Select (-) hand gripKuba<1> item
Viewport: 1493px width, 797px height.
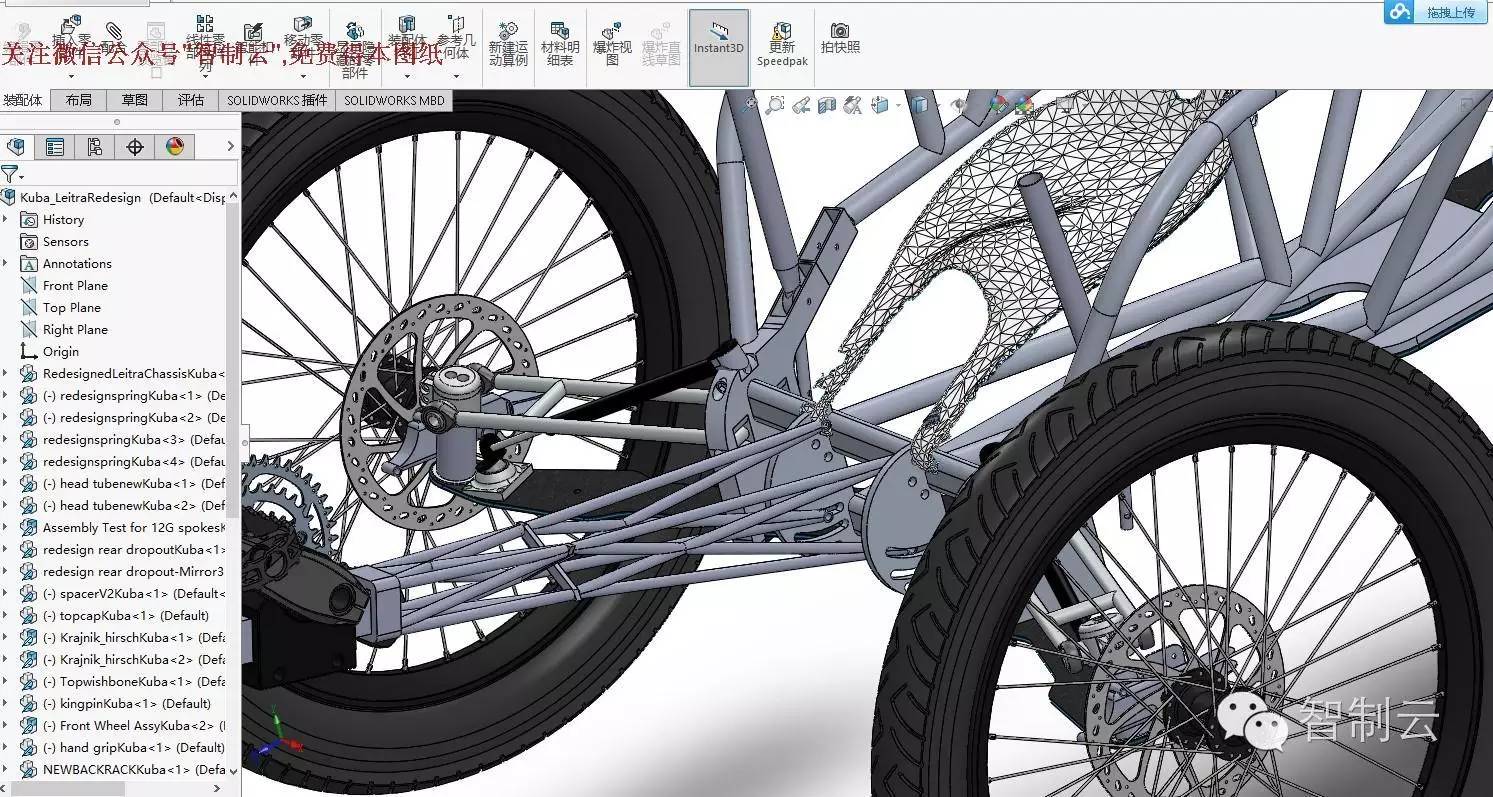click(x=134, y=748)
